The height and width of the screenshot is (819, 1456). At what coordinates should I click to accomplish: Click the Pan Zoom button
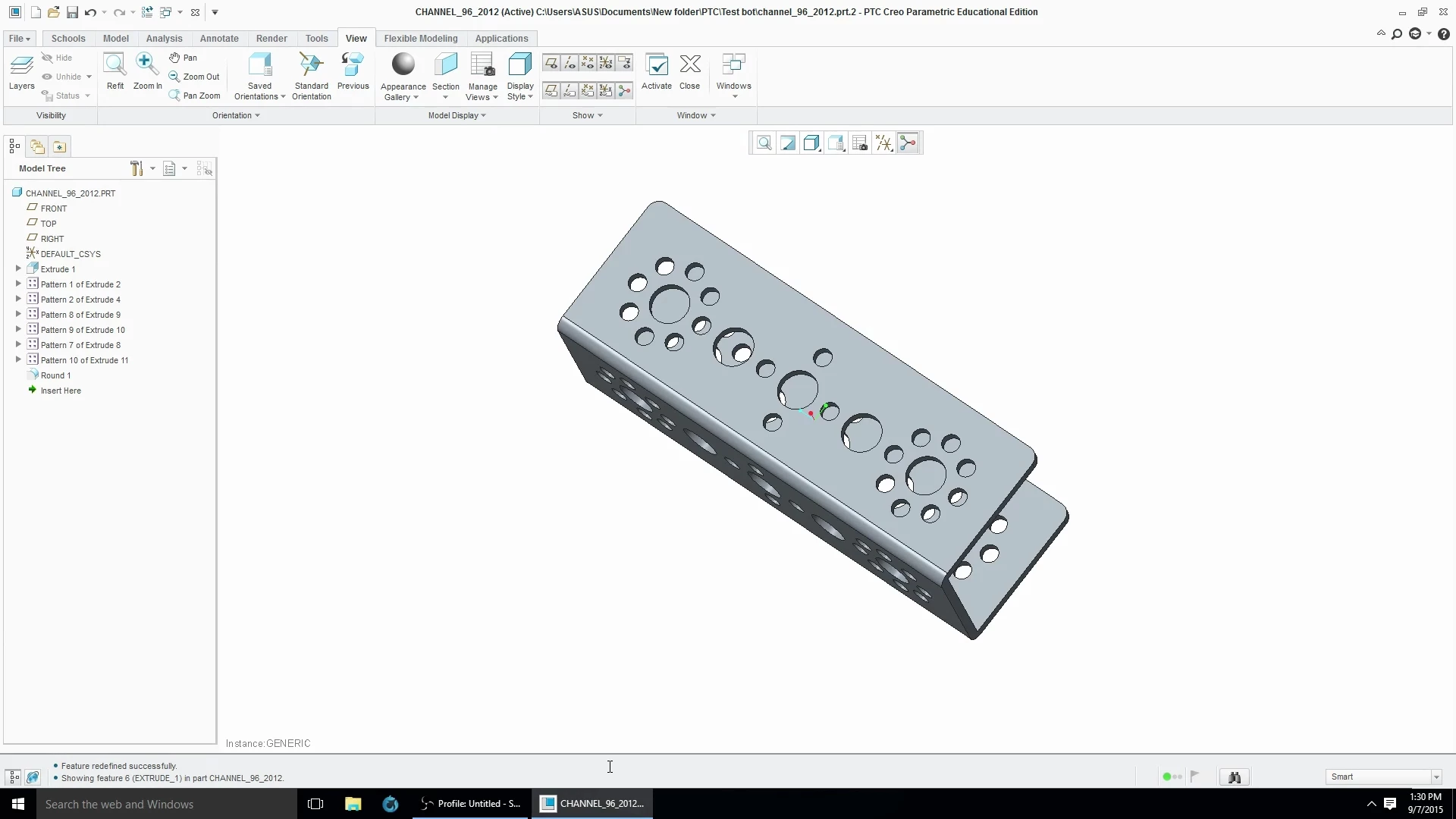195,96
